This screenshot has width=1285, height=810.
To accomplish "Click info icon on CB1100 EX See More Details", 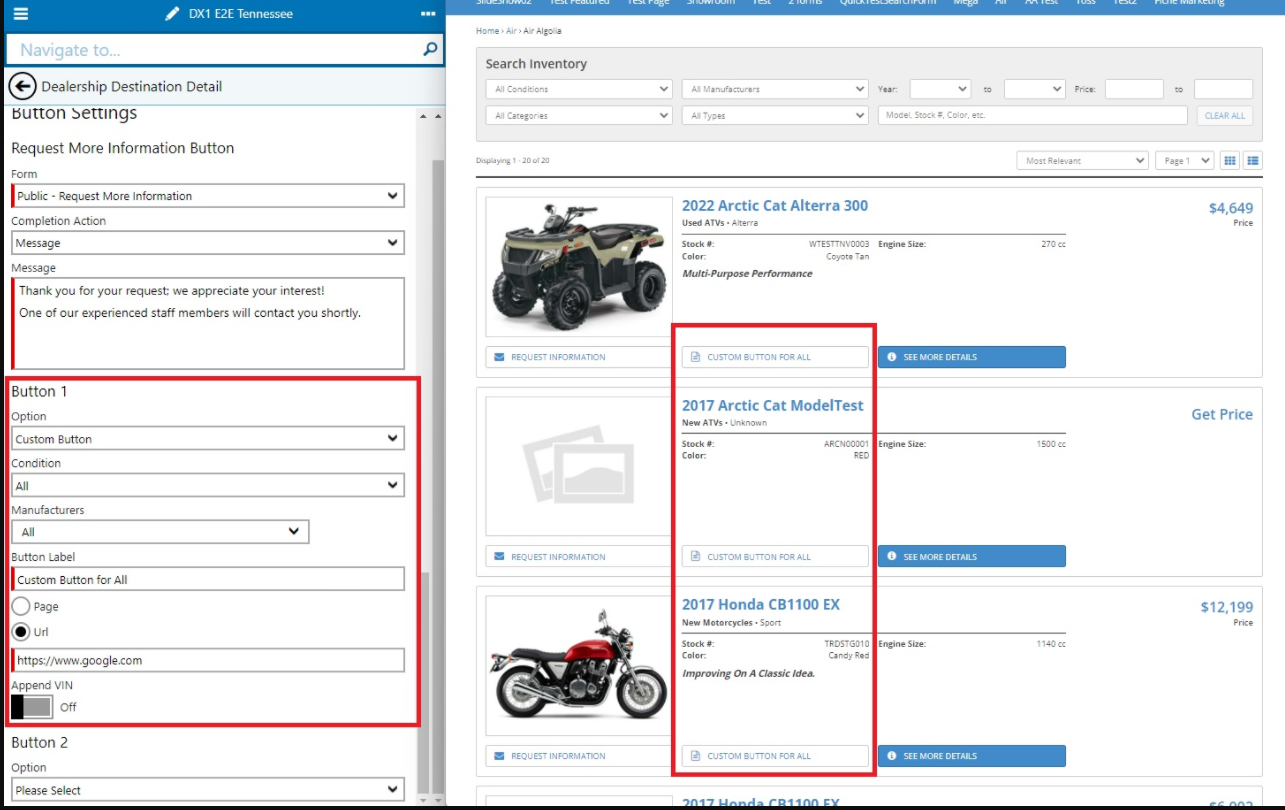I will (x=892, y=756).
